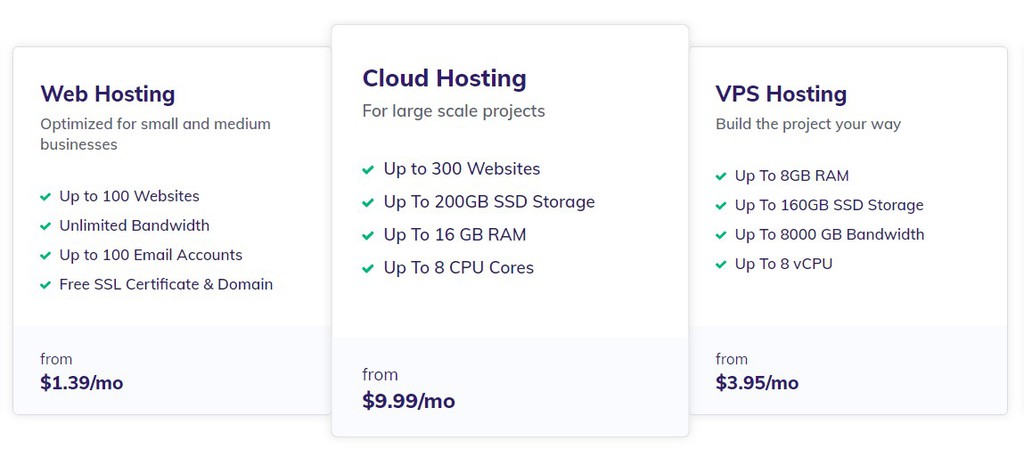Click the $3.95/mo VPS Hosting price
Screen dimensions: 1024x457
pyautogui.click(x=757, y=382)
